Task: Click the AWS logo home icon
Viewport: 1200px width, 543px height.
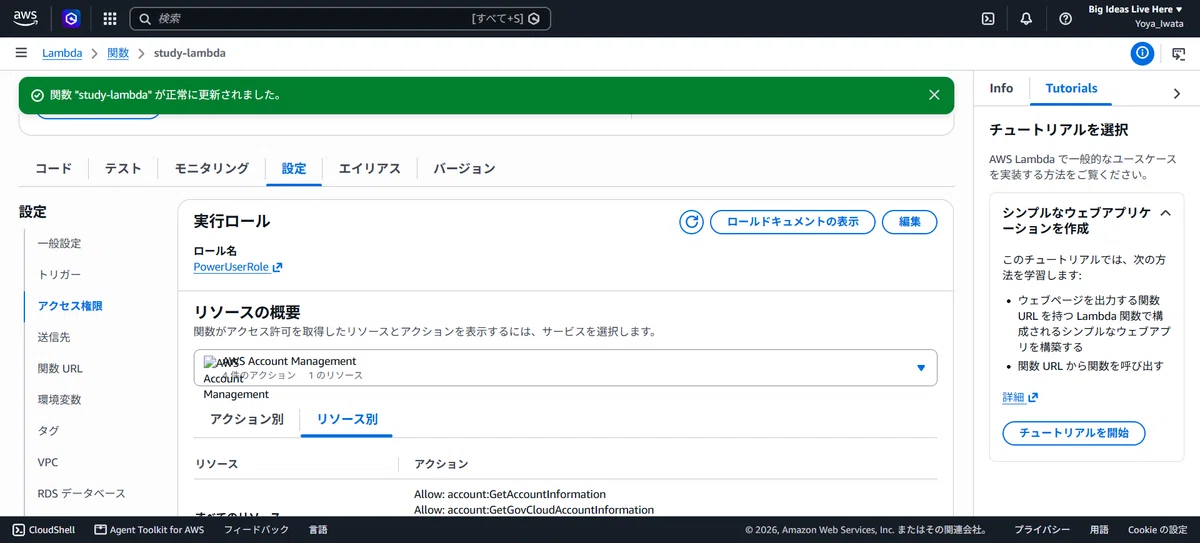Action: (x=25, y=18)
